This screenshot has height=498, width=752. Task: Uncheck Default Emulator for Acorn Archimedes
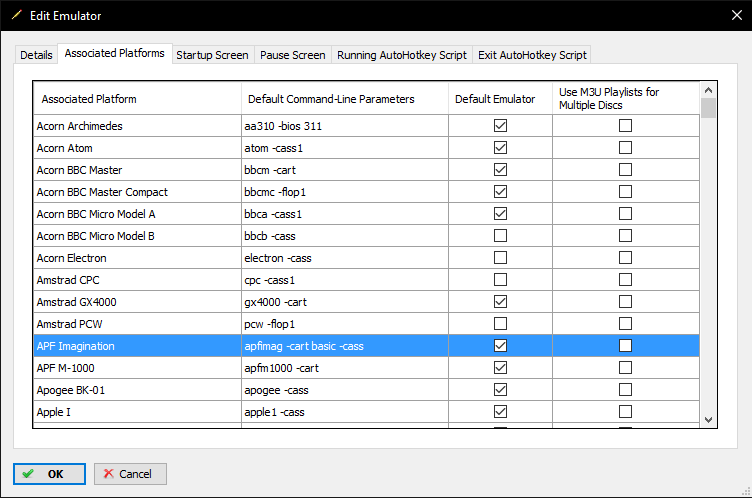500,126
